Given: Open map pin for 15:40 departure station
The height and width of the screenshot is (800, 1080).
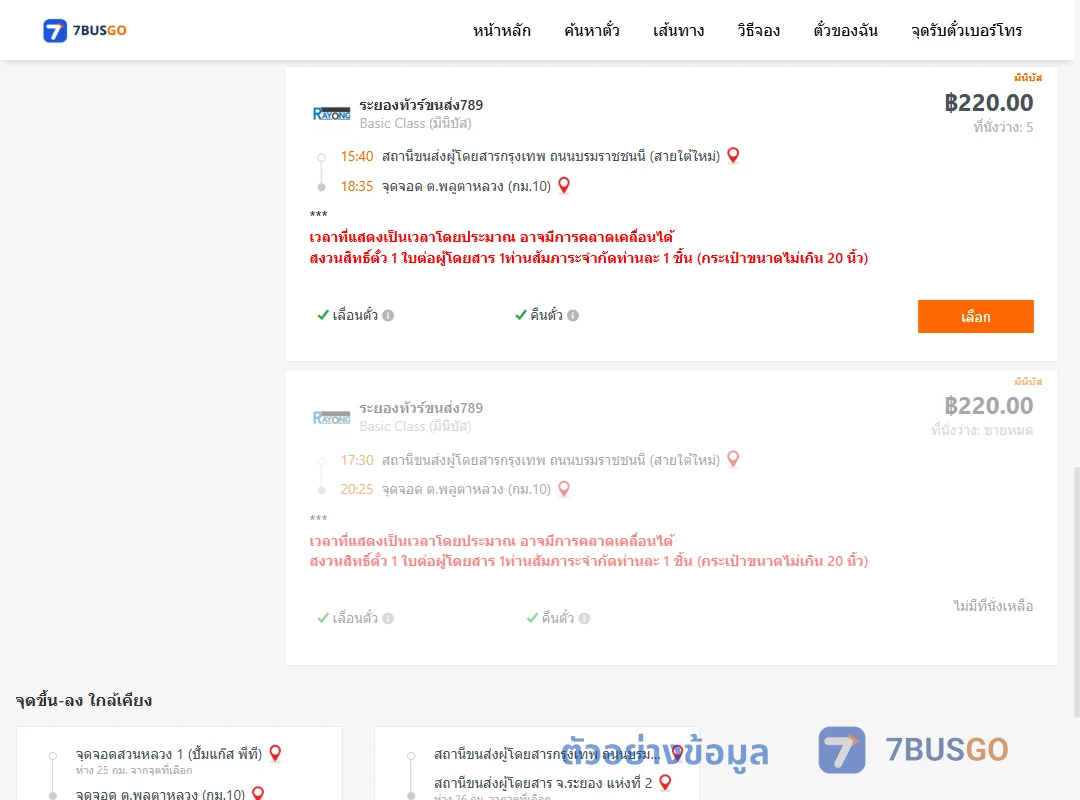Looking at the screenshot, I should pyautogui.click(x=733, y=156).
